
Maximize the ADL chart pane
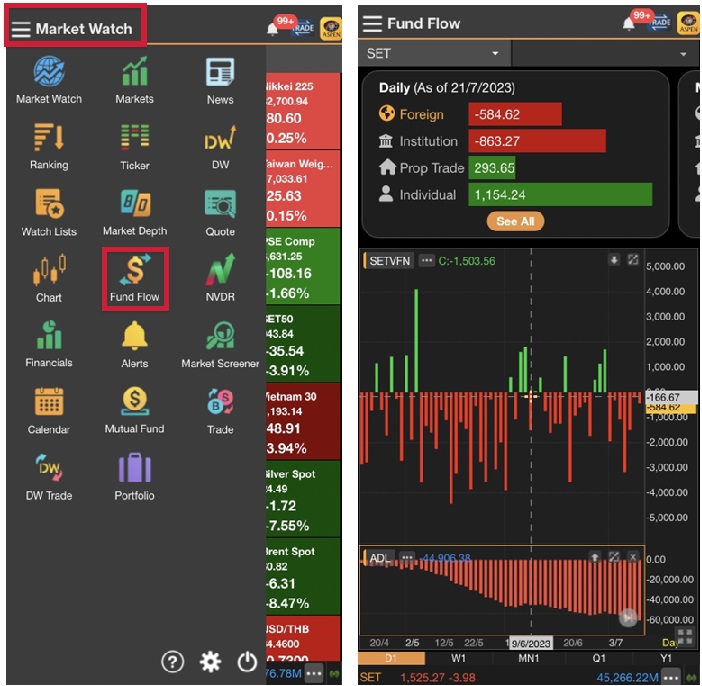coord(614,557)
